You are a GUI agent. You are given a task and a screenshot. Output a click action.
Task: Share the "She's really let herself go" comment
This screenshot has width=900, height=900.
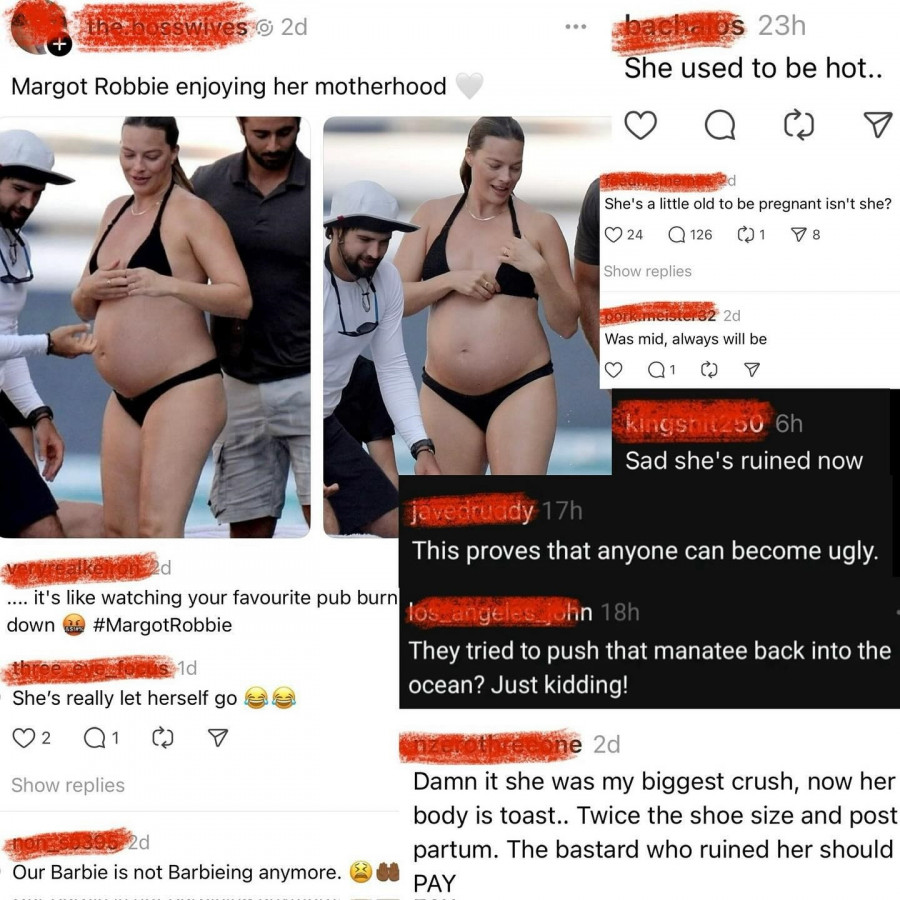click(218, 738)
